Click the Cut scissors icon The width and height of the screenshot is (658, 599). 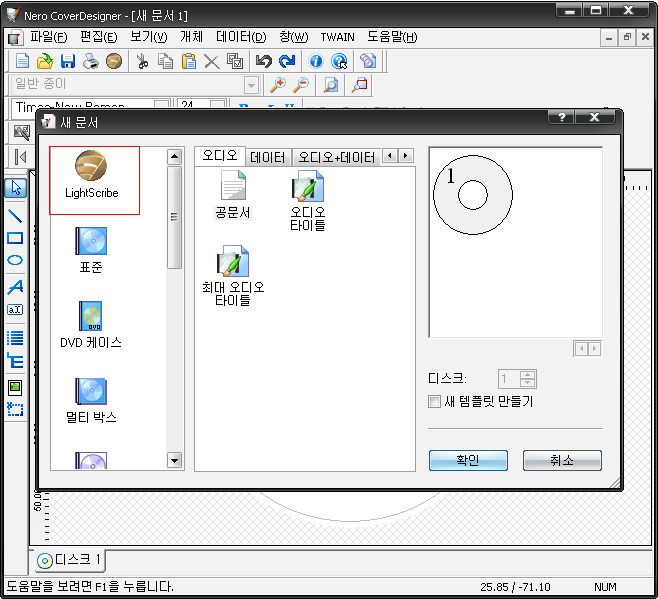coord(143,61)
